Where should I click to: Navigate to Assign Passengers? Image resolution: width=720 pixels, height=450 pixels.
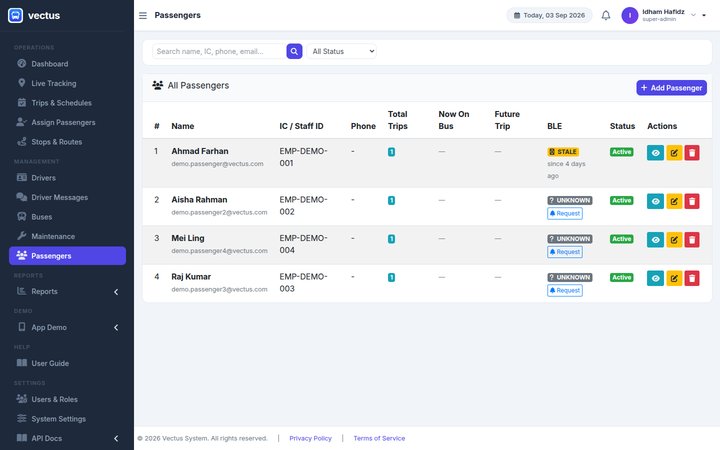pyautogui.click(x=68, y=122)
